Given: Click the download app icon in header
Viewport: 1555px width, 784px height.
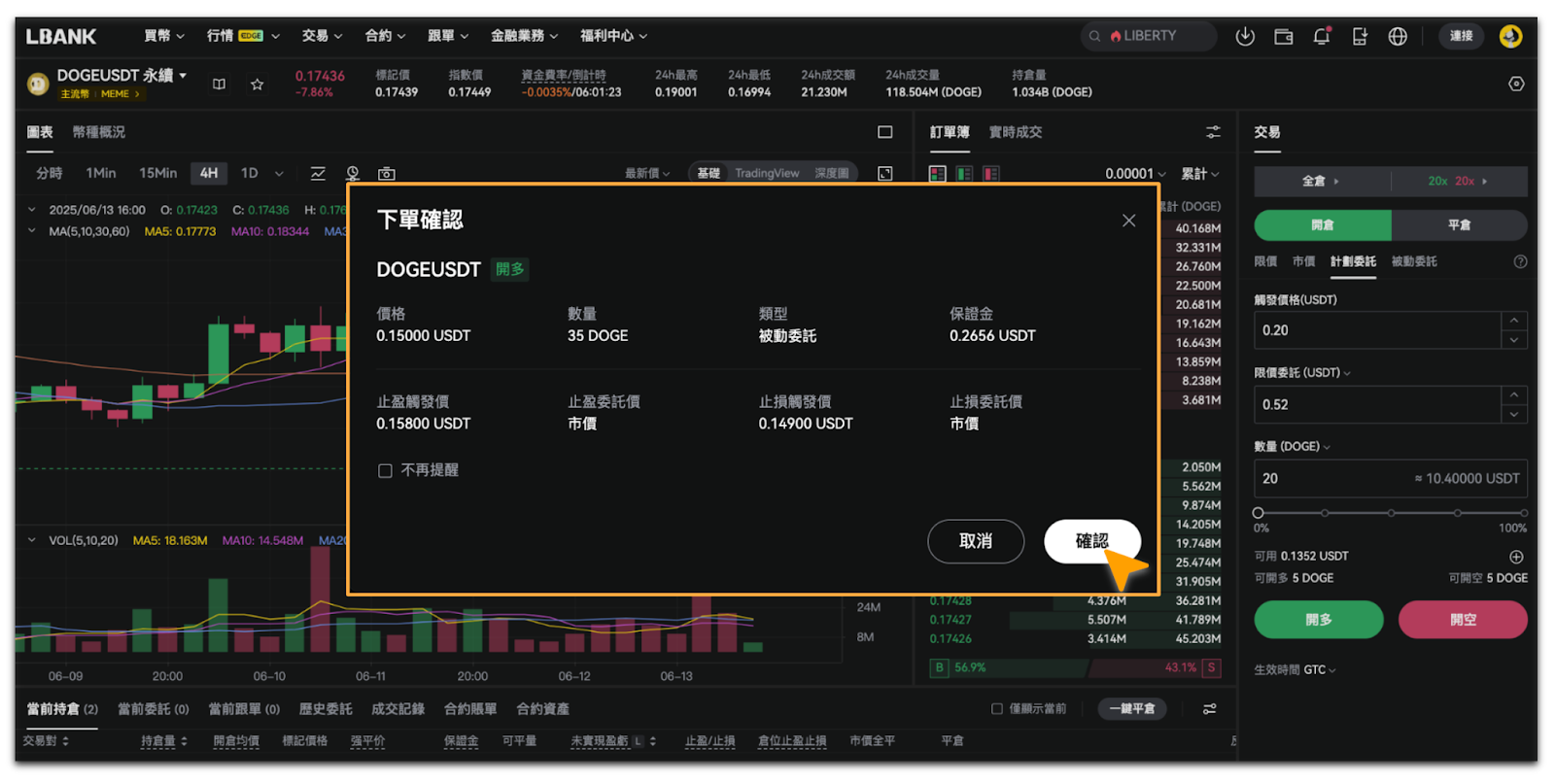Looking at the screenshot, I should [x=1244, y=36].
